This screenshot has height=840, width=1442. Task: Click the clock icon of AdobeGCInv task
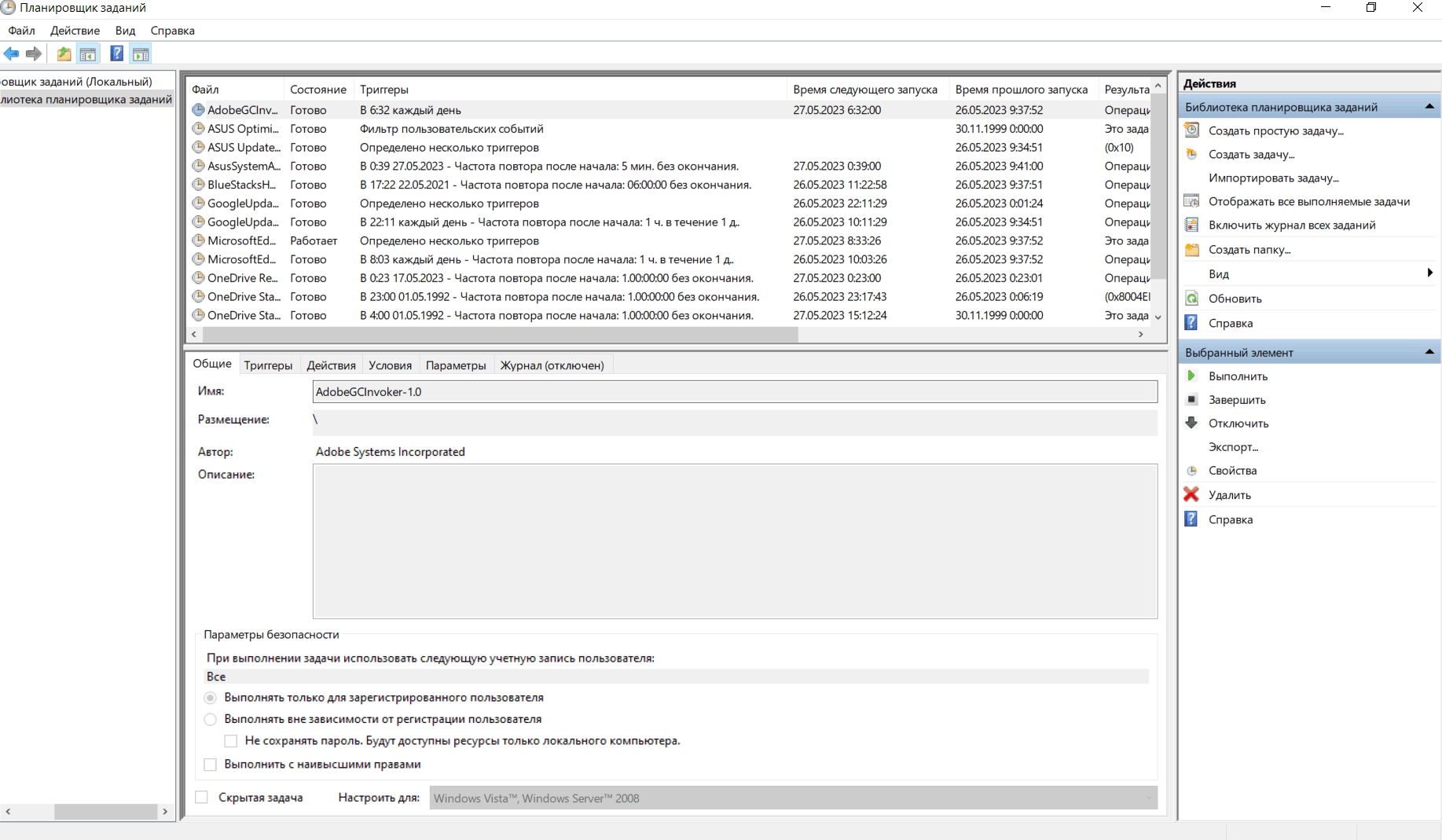click(x=199, y=110)
